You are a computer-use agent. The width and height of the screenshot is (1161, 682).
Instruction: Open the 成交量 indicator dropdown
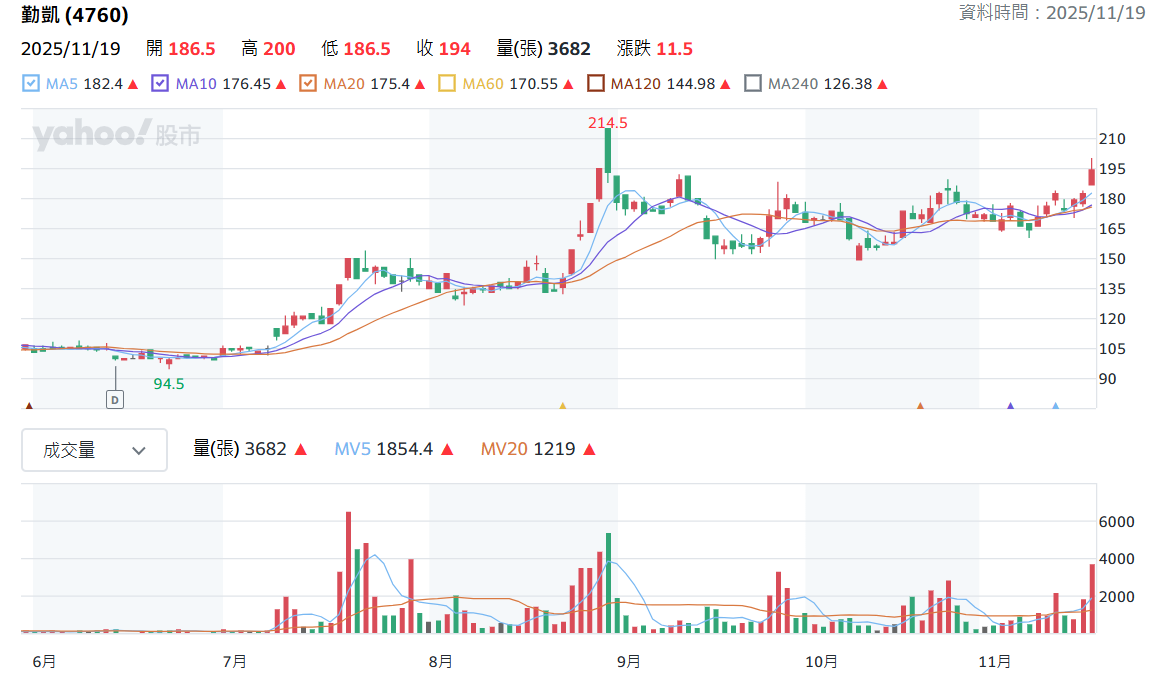(94, 450)
